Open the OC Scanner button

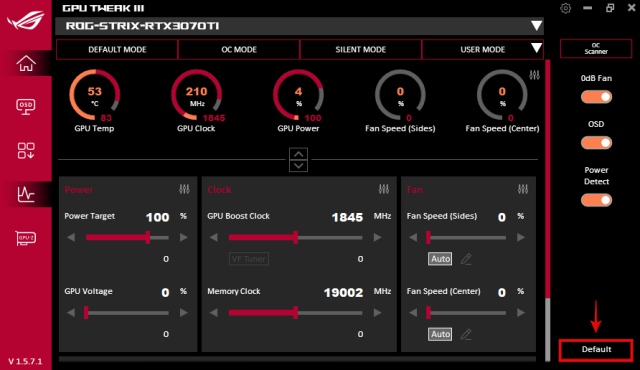[596, 49]
